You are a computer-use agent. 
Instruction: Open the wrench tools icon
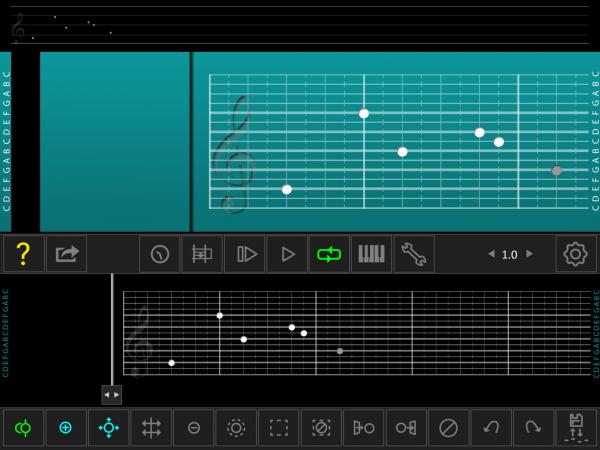tap(414, 254)
